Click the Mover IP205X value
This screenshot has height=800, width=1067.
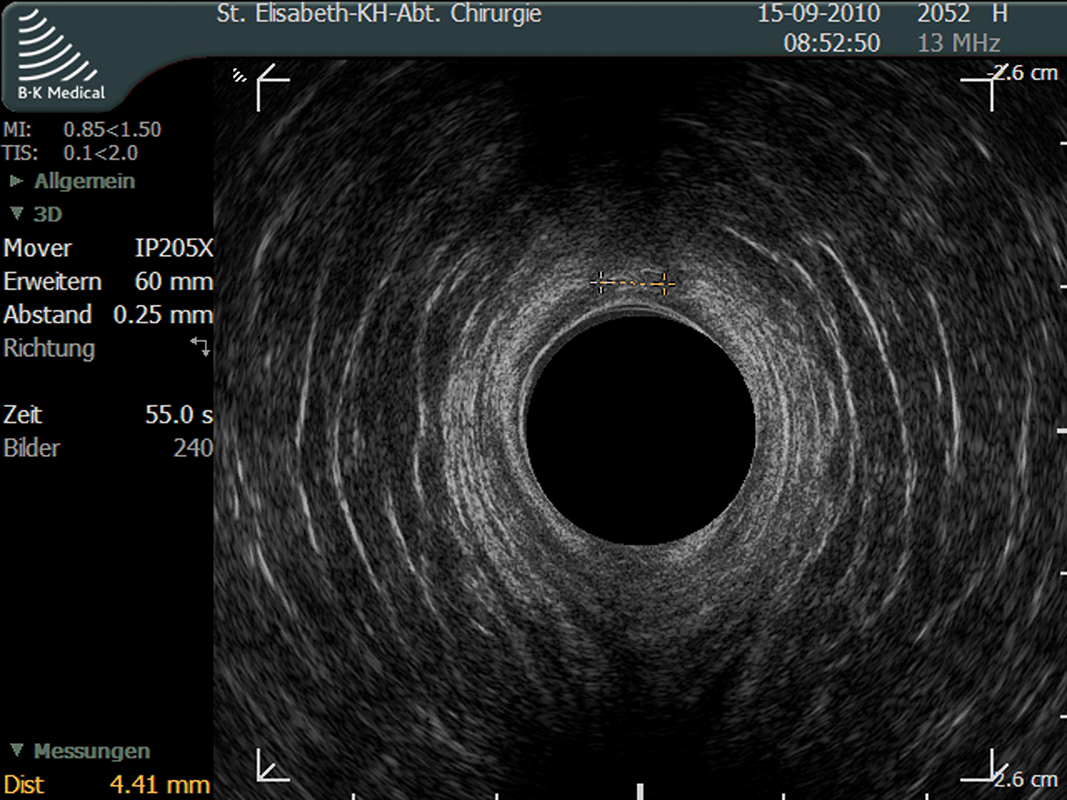[174, 248]
